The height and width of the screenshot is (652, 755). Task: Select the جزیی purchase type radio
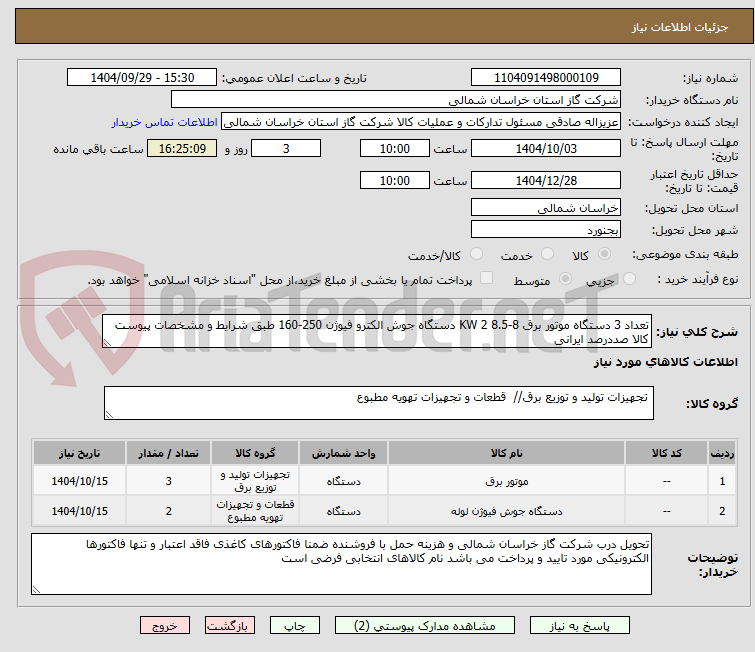[x=629, y=278]
